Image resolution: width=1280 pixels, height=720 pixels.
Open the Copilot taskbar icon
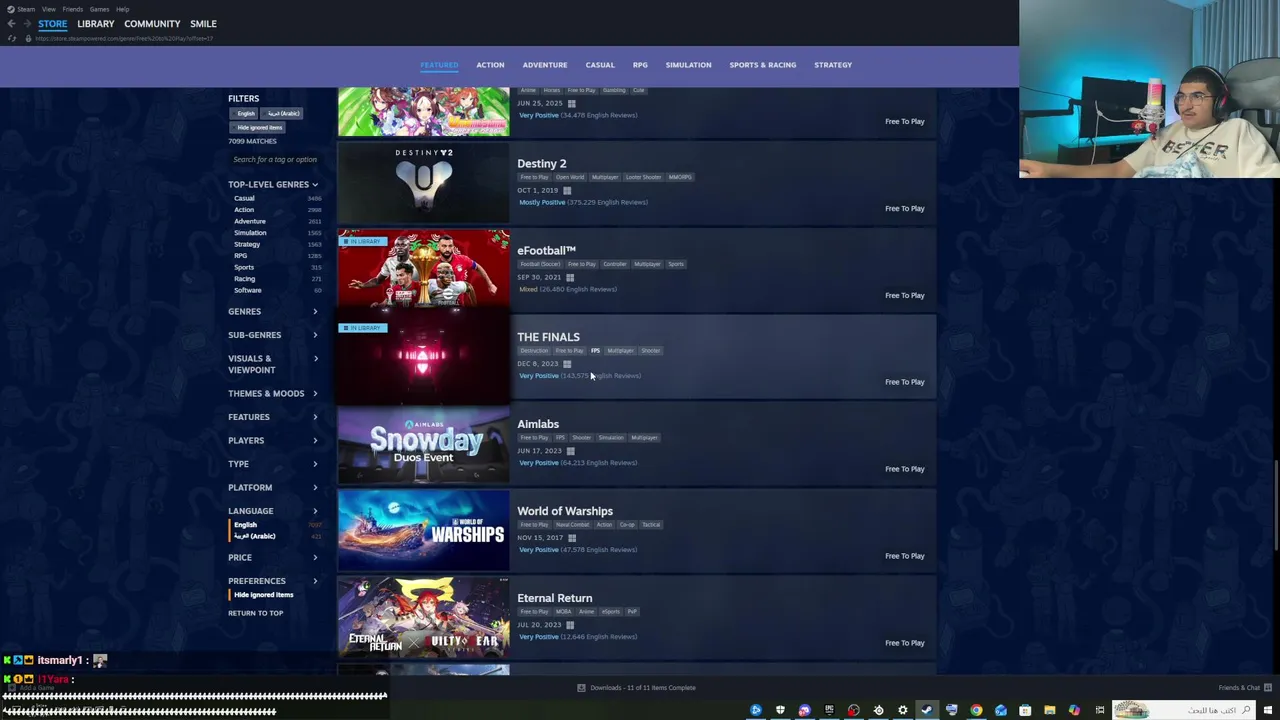(x=1074, y=710)
